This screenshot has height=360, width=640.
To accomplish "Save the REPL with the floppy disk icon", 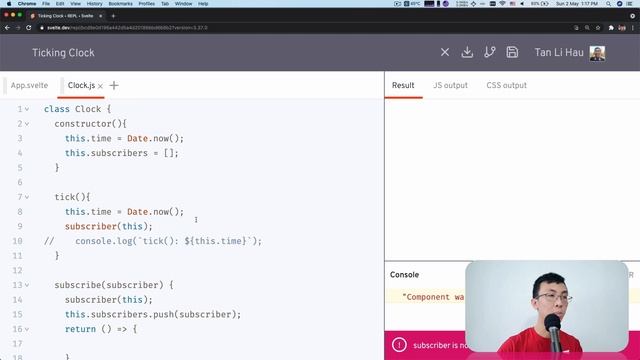I will point(512,52).
